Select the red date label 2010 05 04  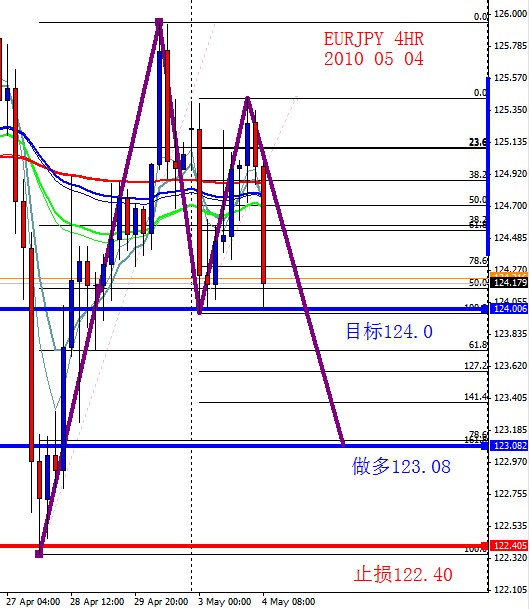[374, 59]
